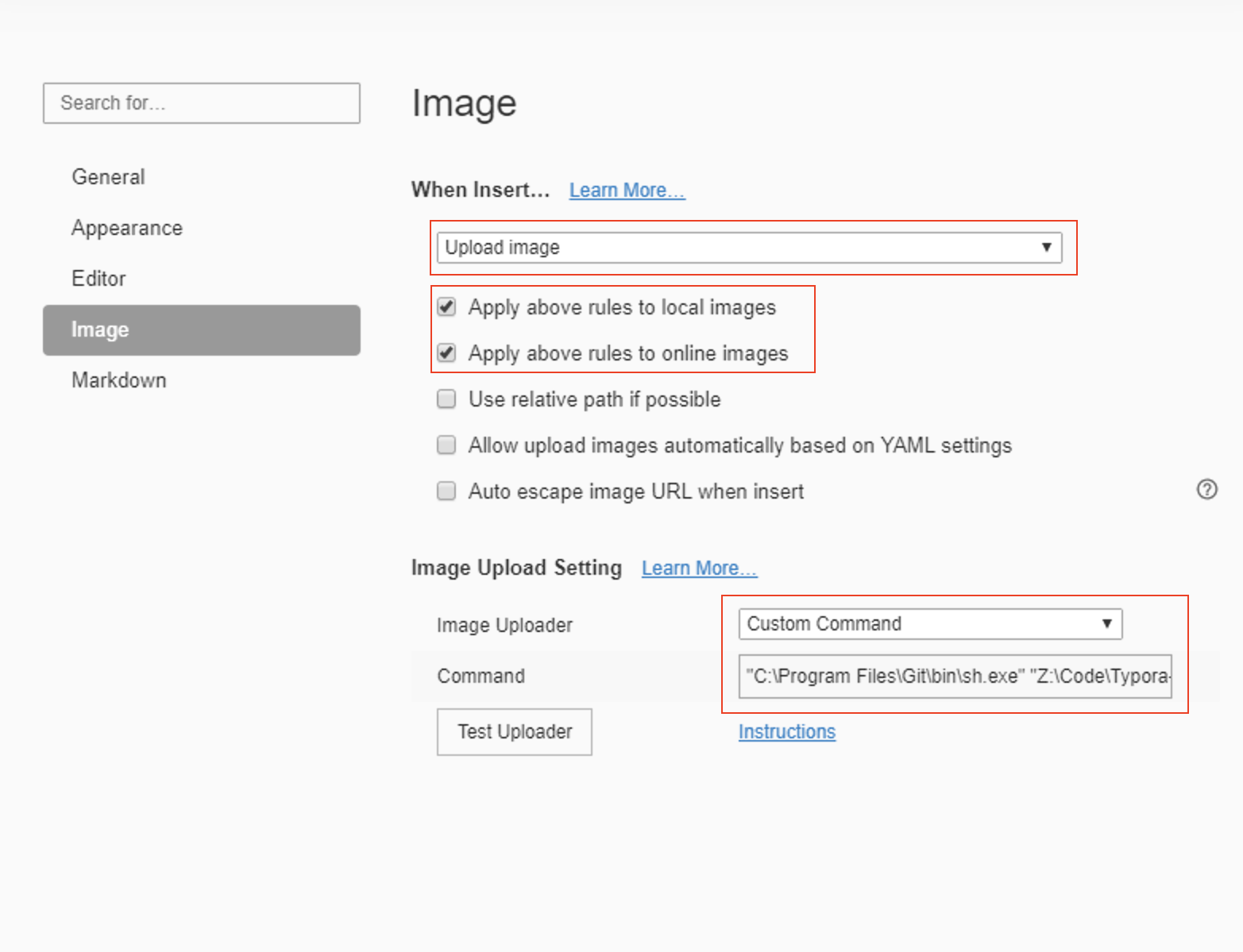The width and height of the screenshot is (1243, 952).
Task: Enable Allow upload images automatically via YAML
Action: click(446, 445)
